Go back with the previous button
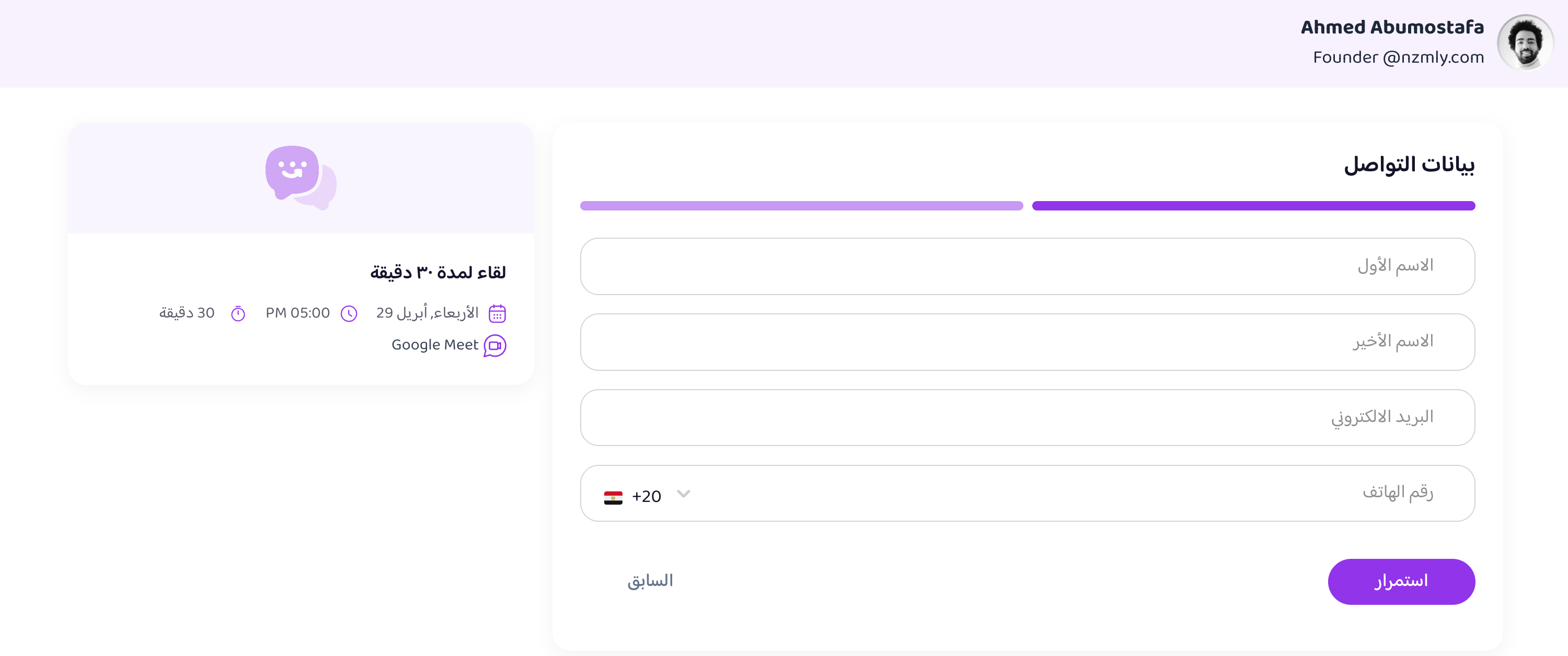1568x656 pixels. coord(650,581)
